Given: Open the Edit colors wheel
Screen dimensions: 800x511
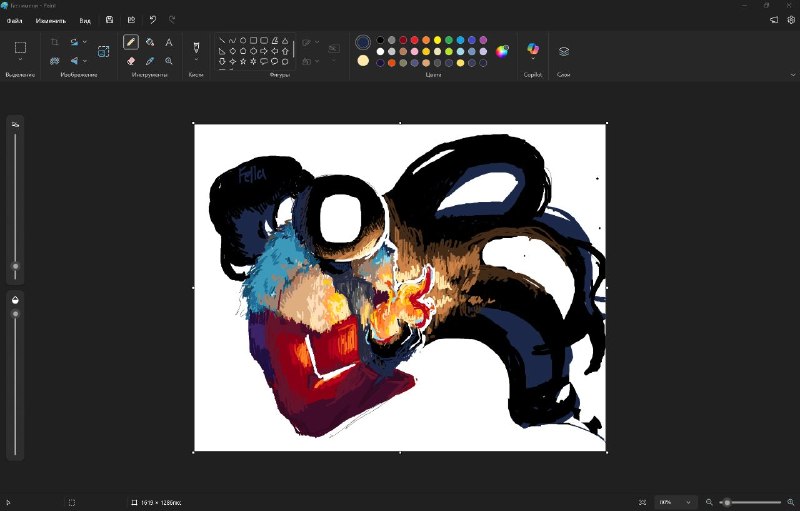Looking at the screenshot, I should pos(502,51).
